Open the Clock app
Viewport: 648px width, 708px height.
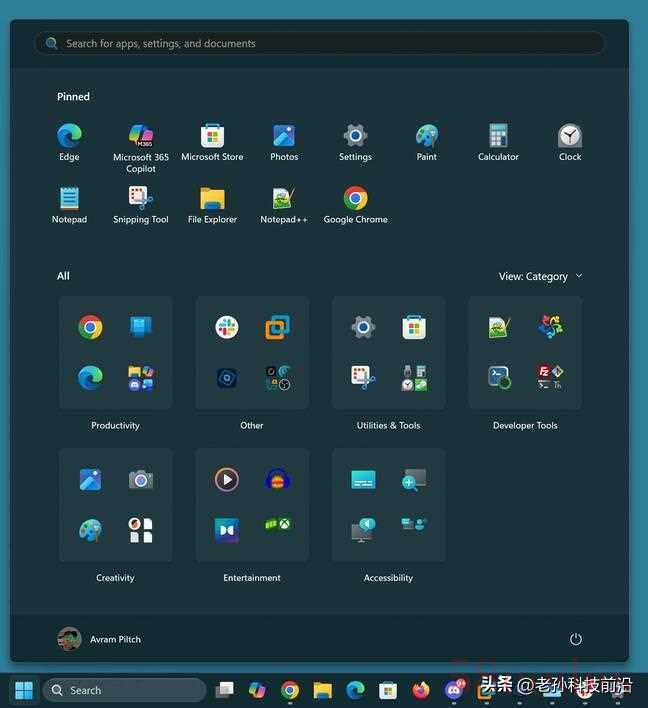click(570, 143)
